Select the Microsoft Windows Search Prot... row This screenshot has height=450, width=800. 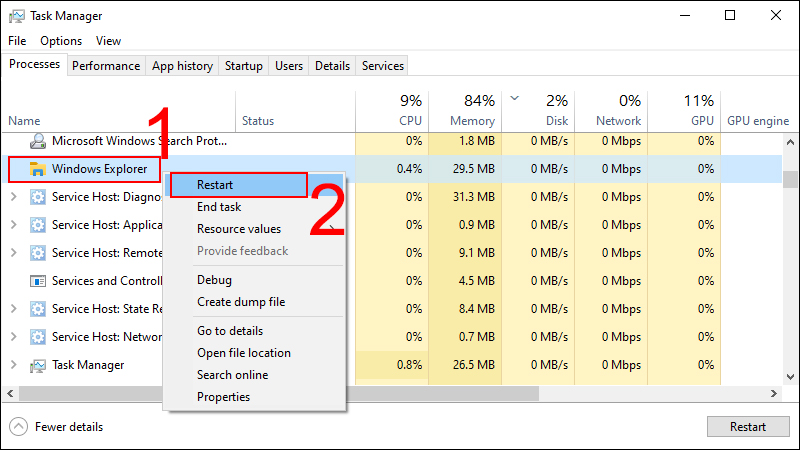pos(392,141)
